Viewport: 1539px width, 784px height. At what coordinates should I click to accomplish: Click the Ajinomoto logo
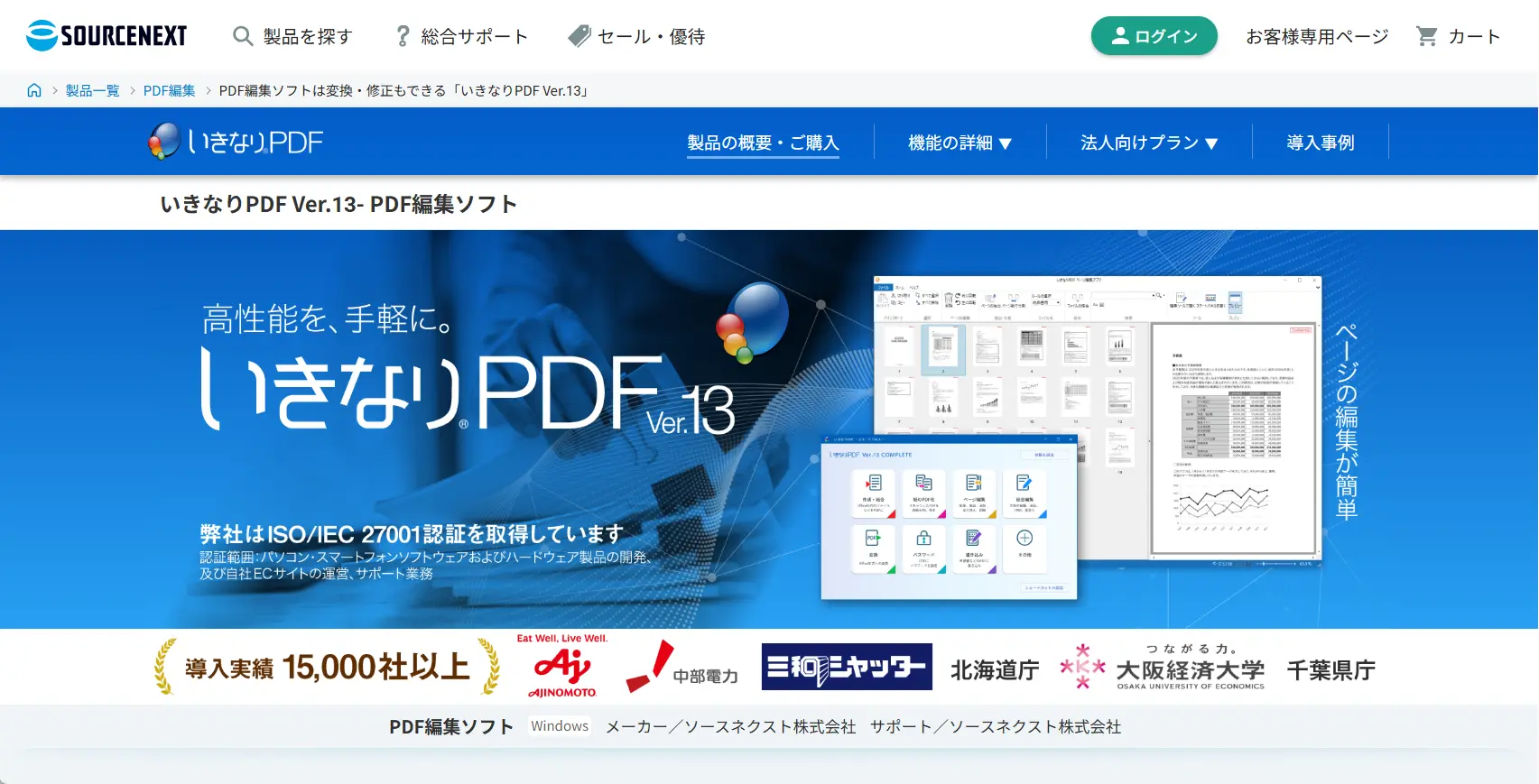(x=562, y=667)
